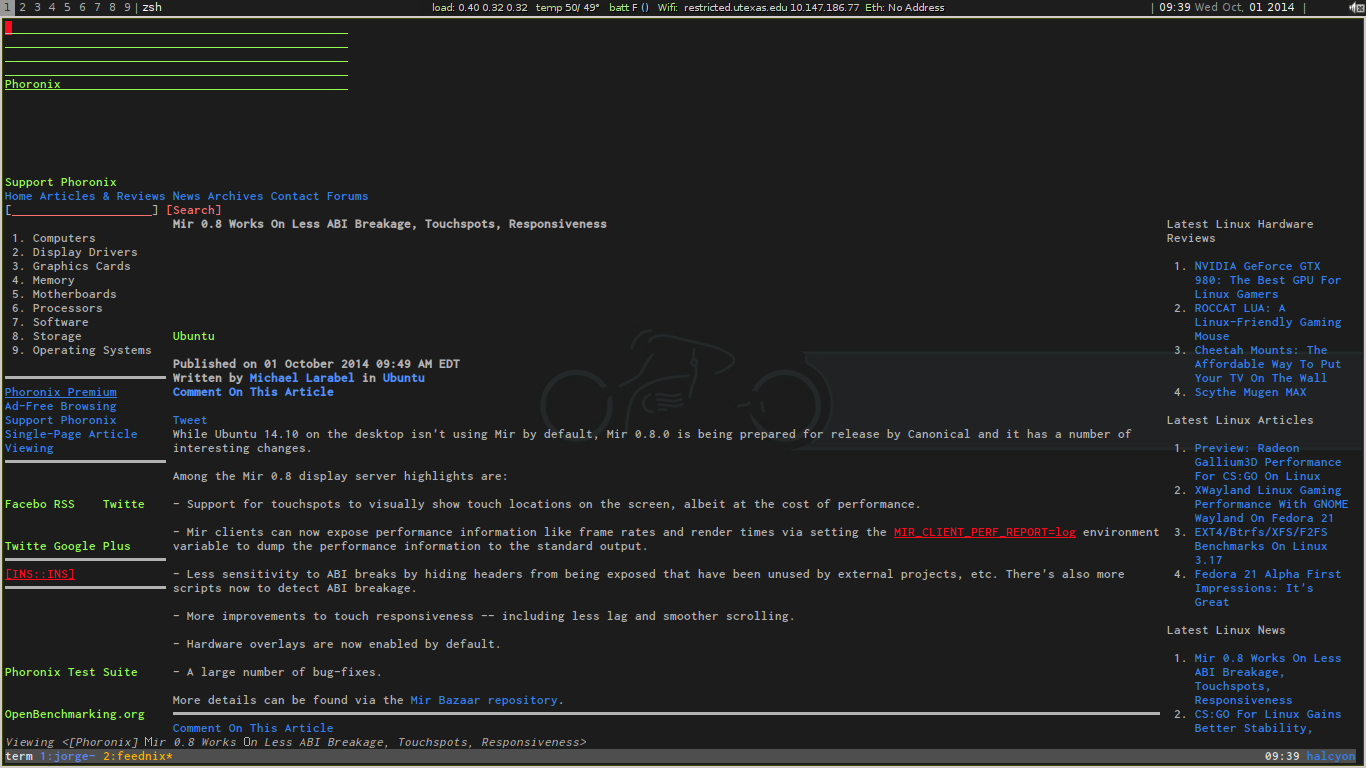Click the muted volume icon in the system tray
The height and width of the screenshot is (768, 1366).
point(1353,7)
